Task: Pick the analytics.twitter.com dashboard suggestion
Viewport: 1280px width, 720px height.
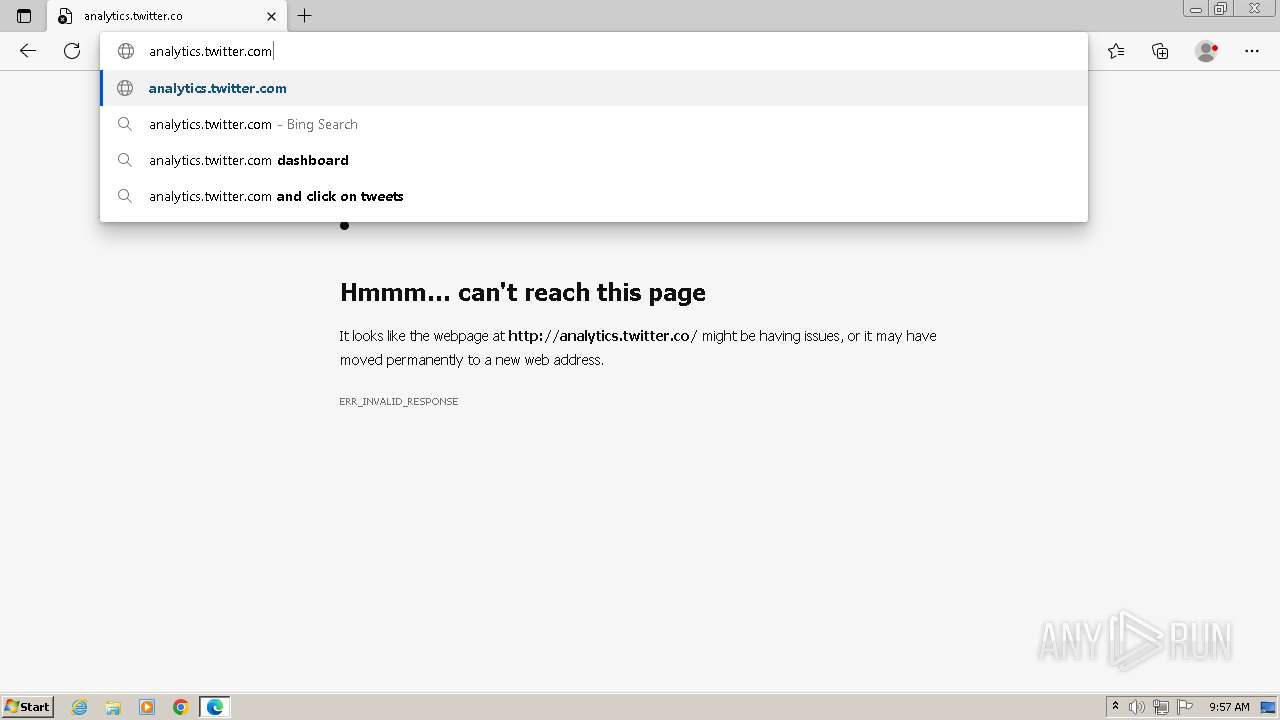Action: click(x=594, y=160)
